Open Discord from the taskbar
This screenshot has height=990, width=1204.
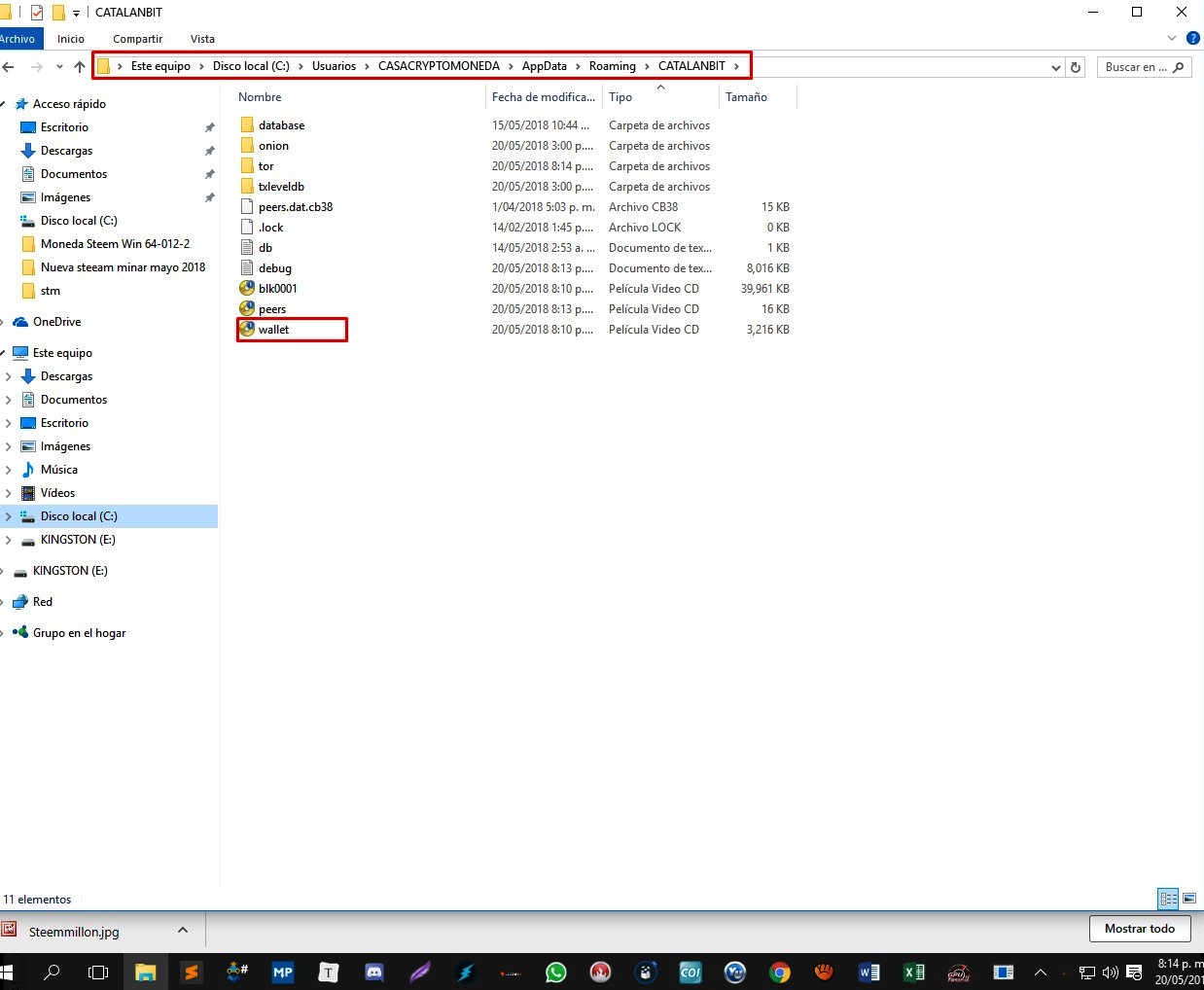(x=373, y=972)
